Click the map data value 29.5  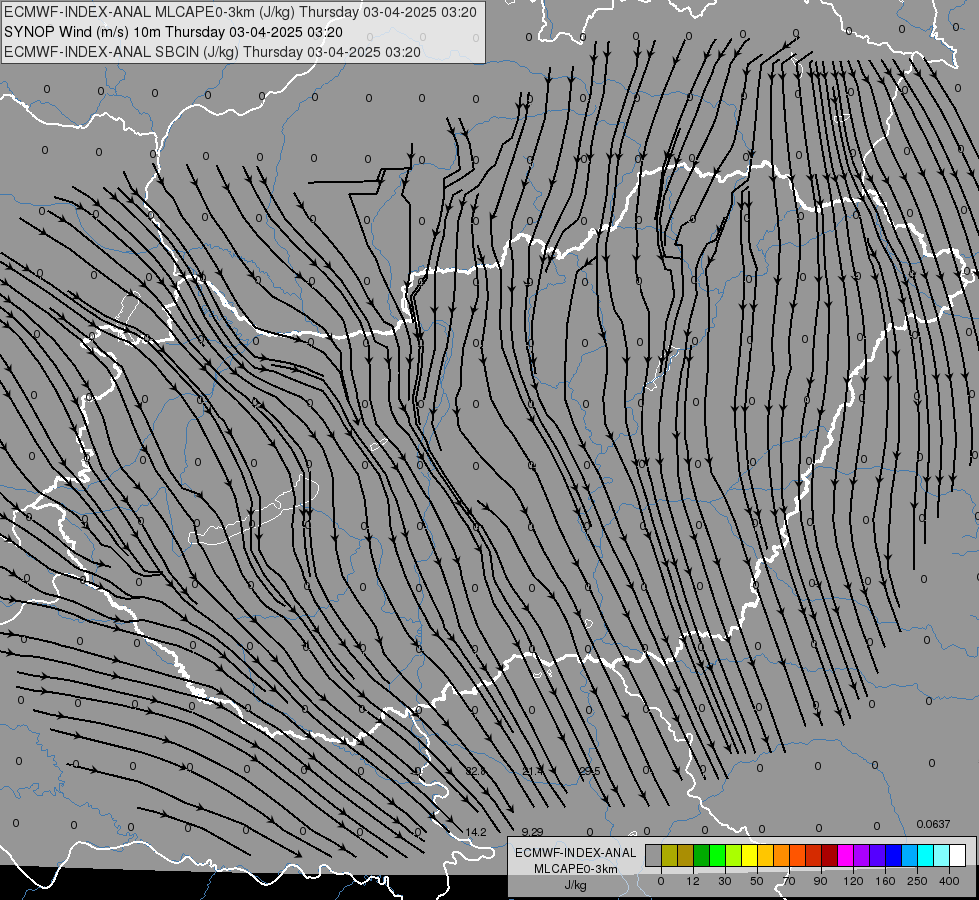coord(590,771)
